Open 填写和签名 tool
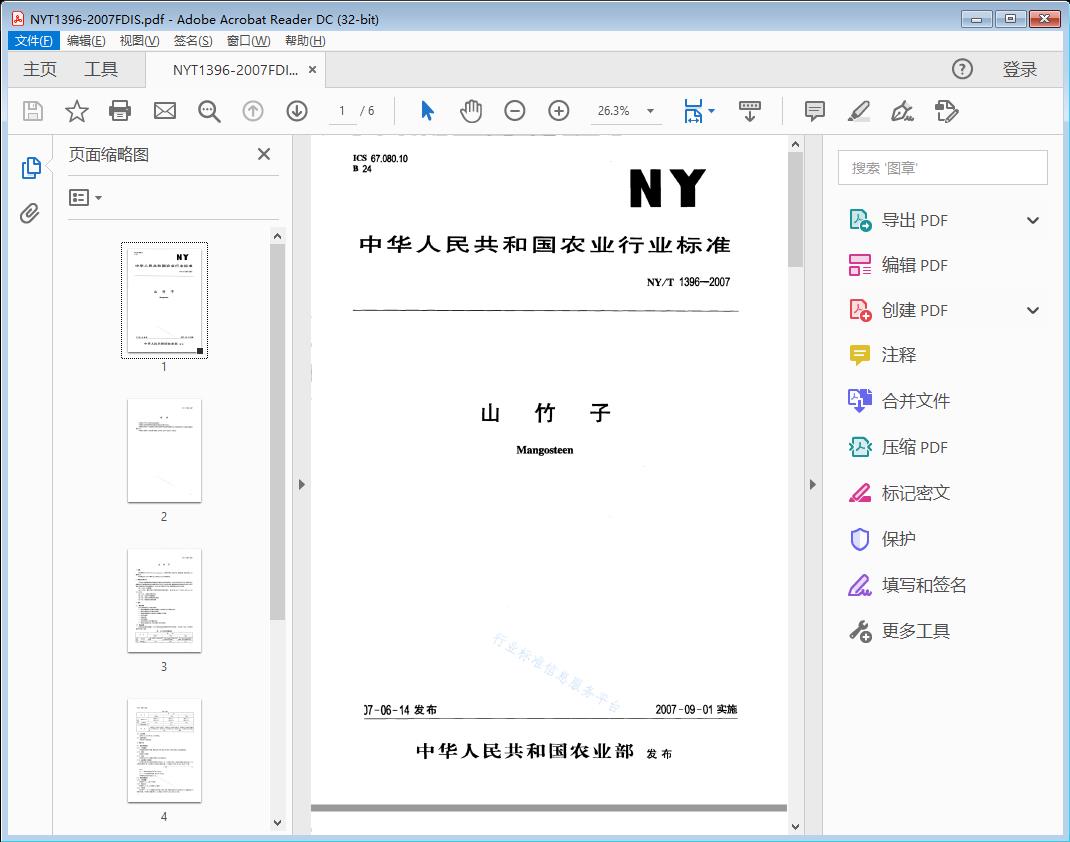The height and width of the screenshot is (842, 1070). point(923,585)
